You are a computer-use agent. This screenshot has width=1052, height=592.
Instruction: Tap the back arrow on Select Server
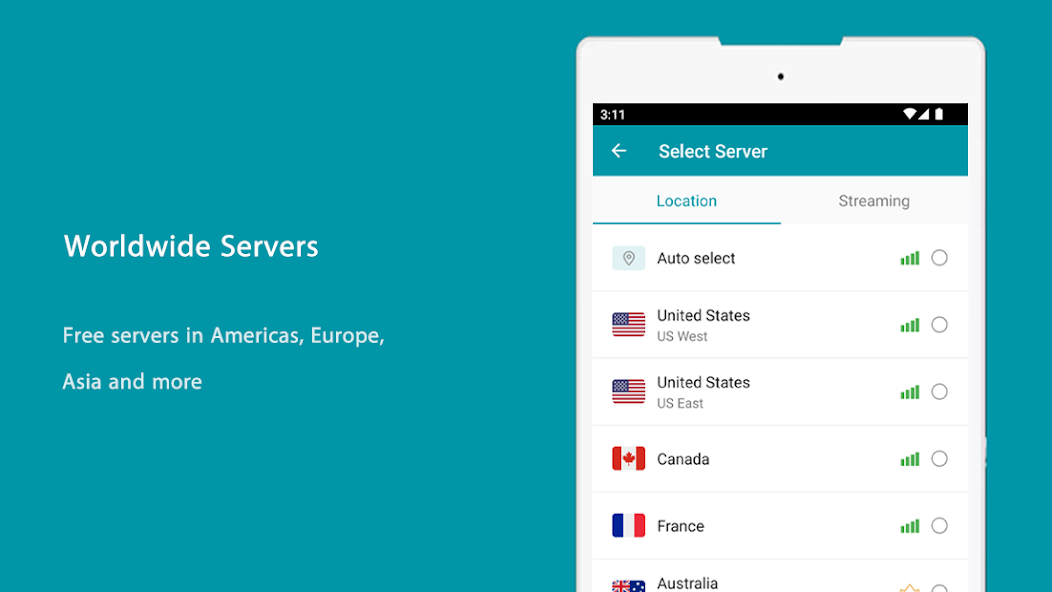click(x=619, y=150)
